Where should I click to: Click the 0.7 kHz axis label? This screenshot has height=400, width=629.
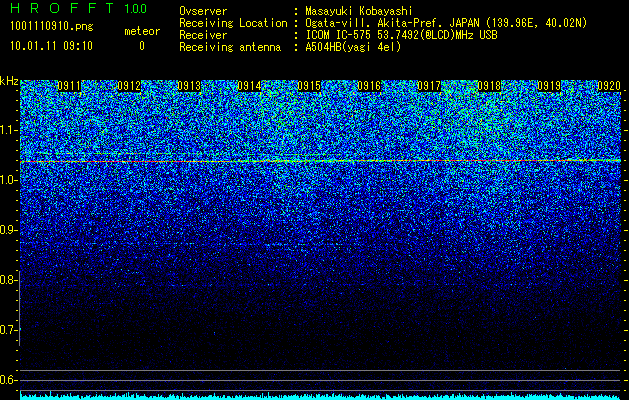[7, 330]
